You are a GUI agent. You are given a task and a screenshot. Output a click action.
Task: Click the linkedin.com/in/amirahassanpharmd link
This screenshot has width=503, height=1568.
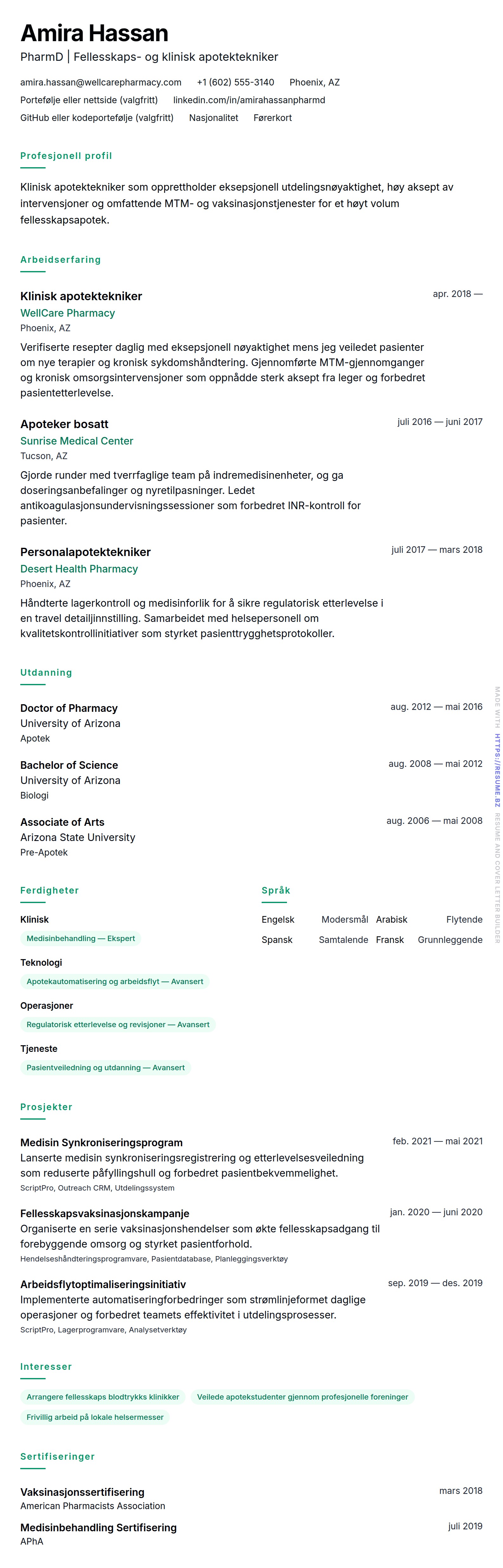coord(248,100)
